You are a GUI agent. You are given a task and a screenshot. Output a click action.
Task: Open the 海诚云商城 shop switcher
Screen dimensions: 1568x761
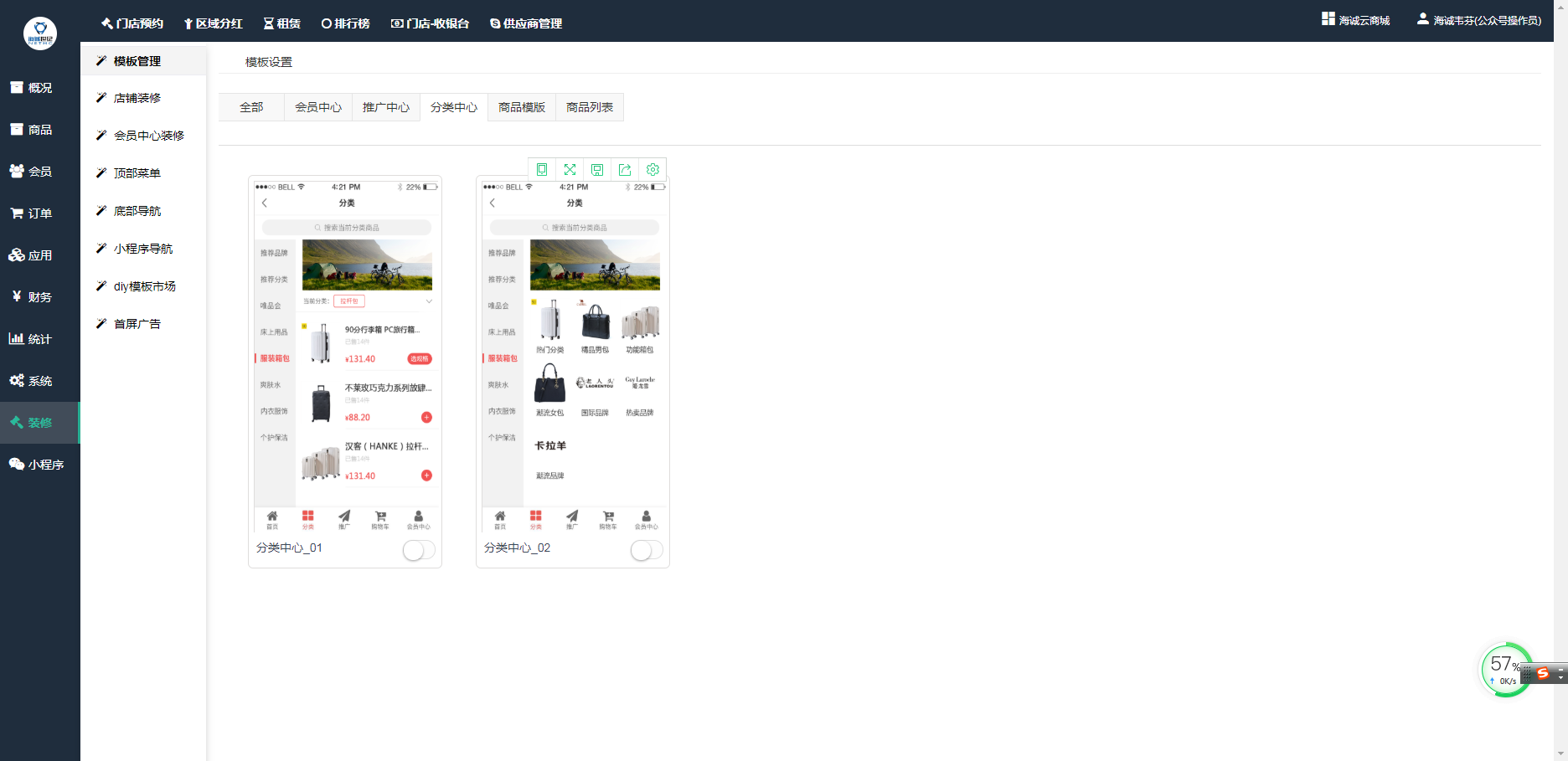pos(1356,20)
